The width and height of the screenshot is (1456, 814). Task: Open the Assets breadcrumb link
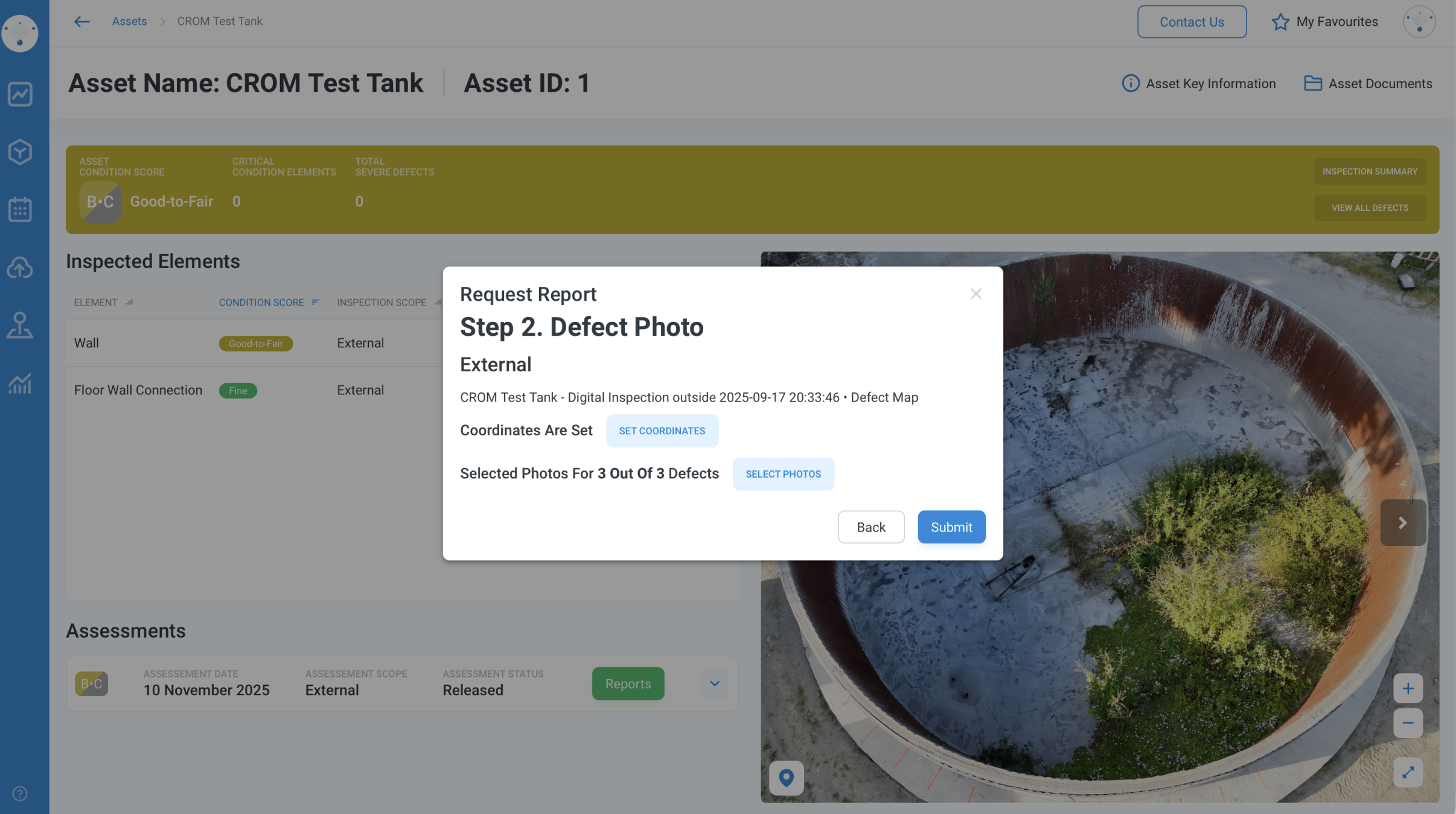[x=129, y=22]
